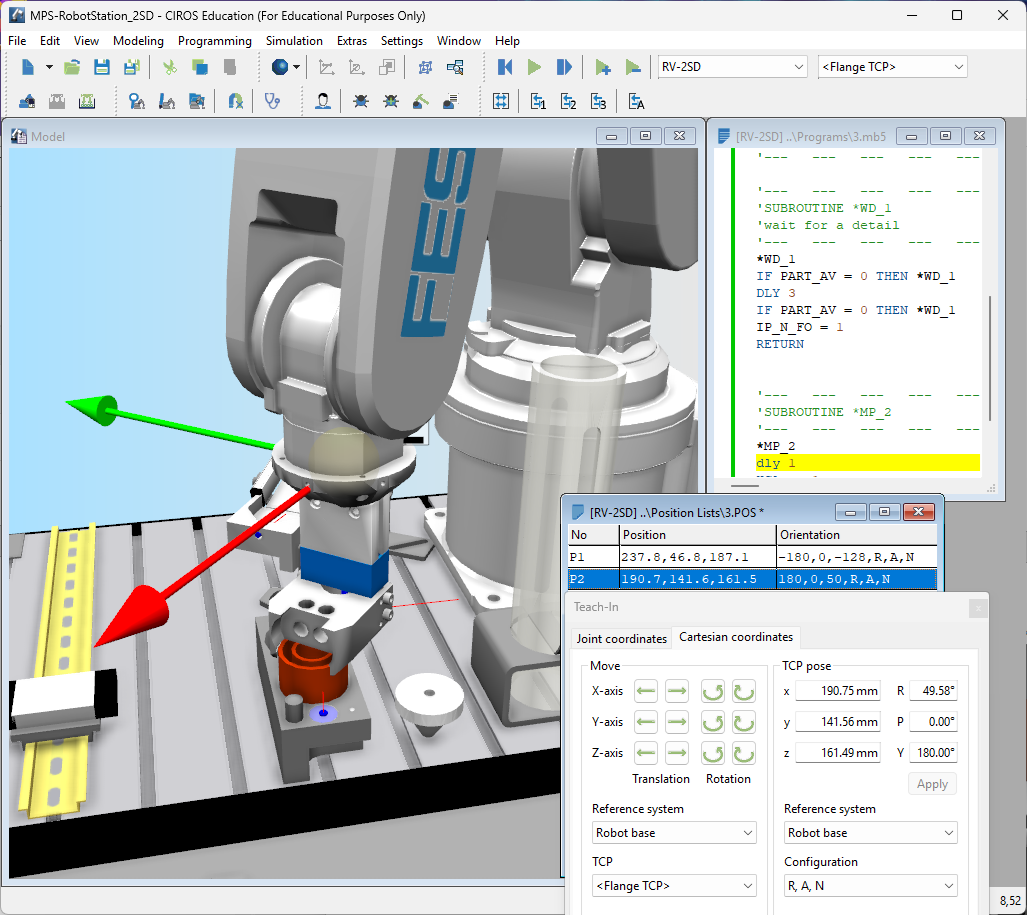This screenshot has height=915, width=1027.
Task: Open the Programming menu
Action: (215, 41)
